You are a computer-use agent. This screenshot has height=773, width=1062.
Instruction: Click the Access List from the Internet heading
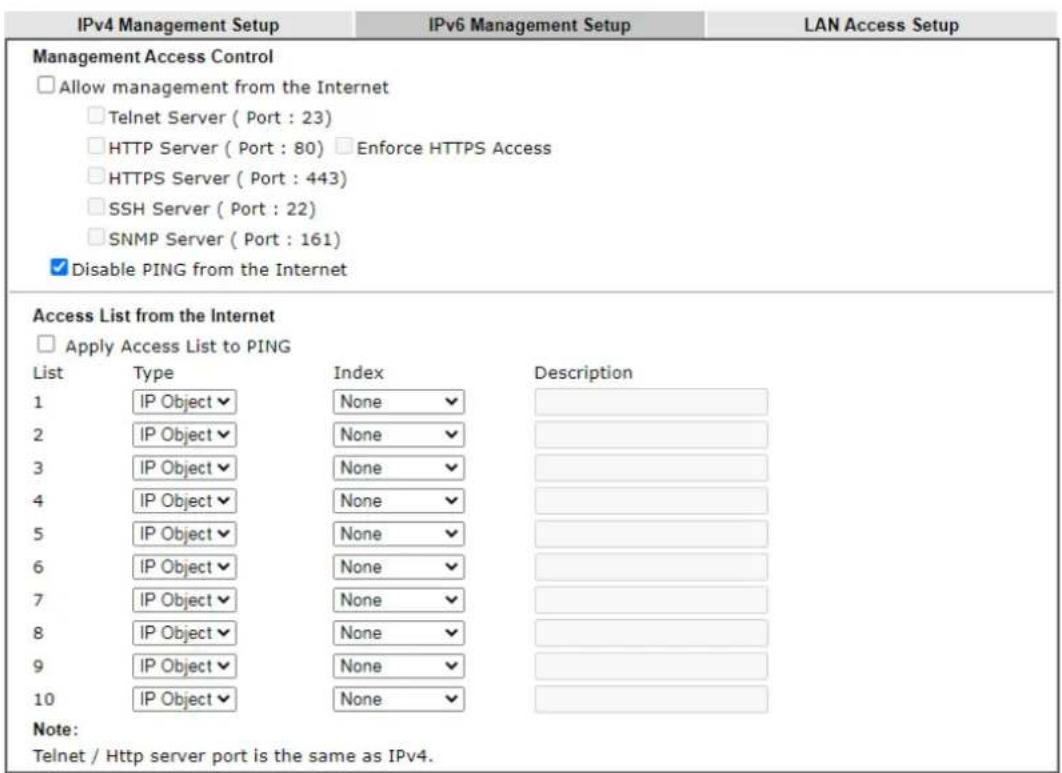pyautogui.click(x=154, y=316)
